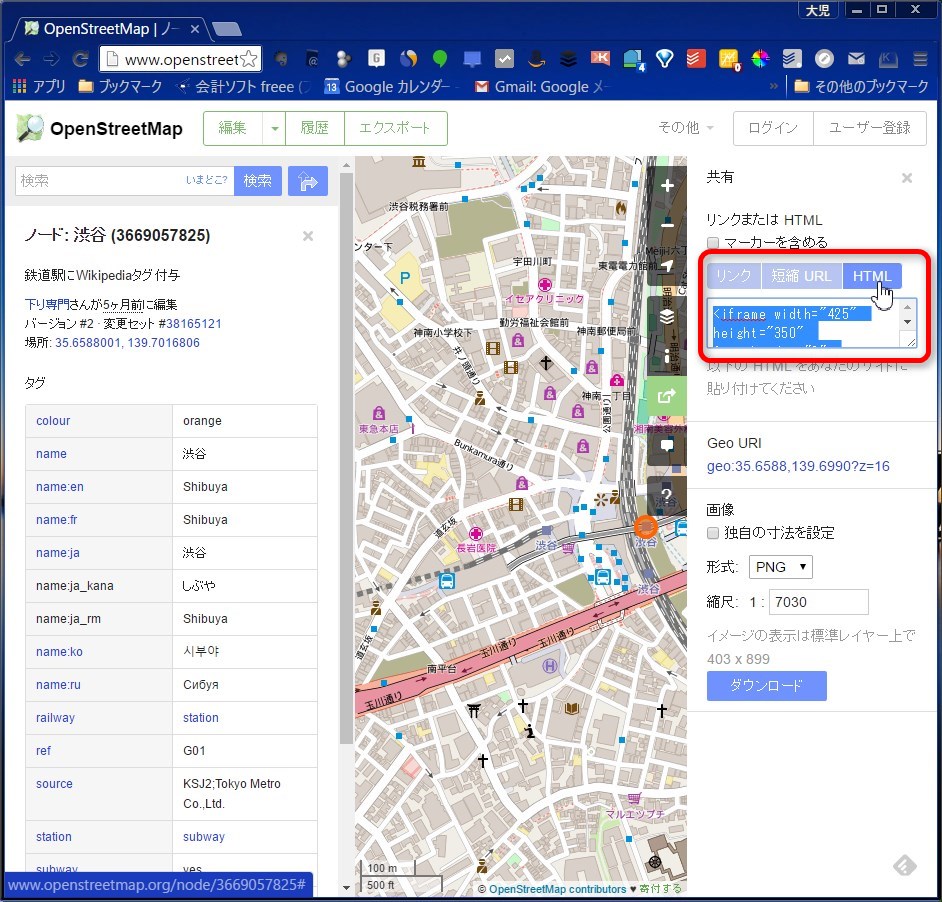Viewport: 942px width, 902px height.
Task: Show my location on the map
Action: (x=667, y=266)
